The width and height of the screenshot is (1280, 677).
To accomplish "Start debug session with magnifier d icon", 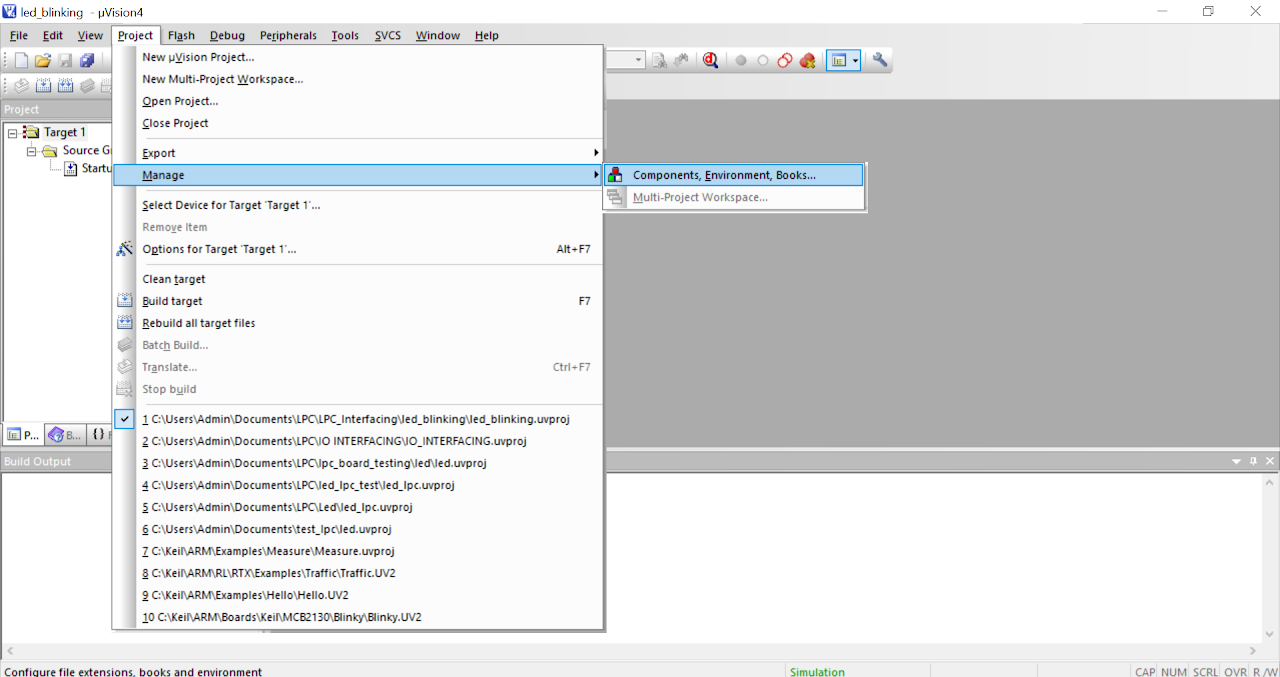I will (711, 61).
